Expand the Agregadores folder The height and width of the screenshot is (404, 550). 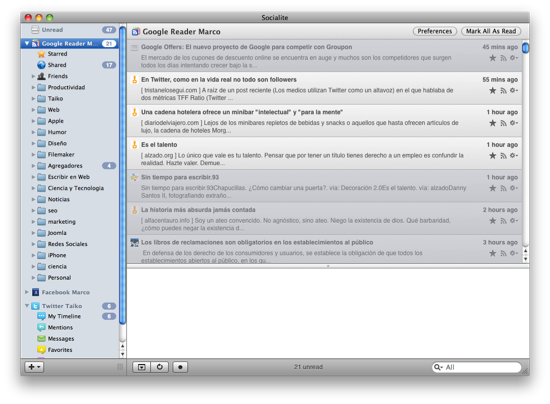coord(33,166)
